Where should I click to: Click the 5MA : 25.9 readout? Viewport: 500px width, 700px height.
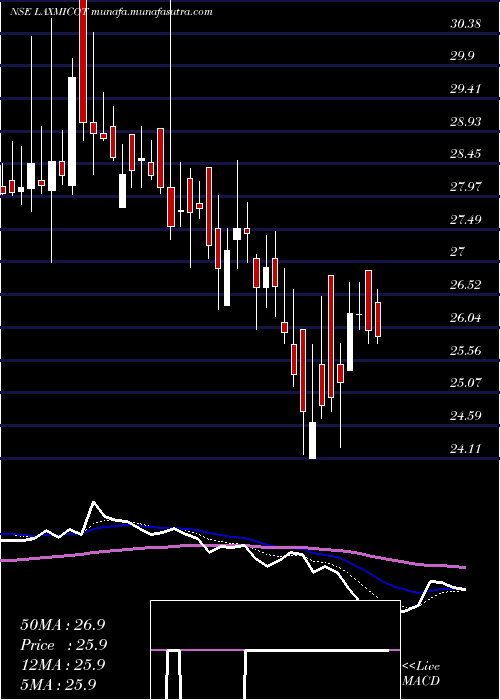[58, 684]
